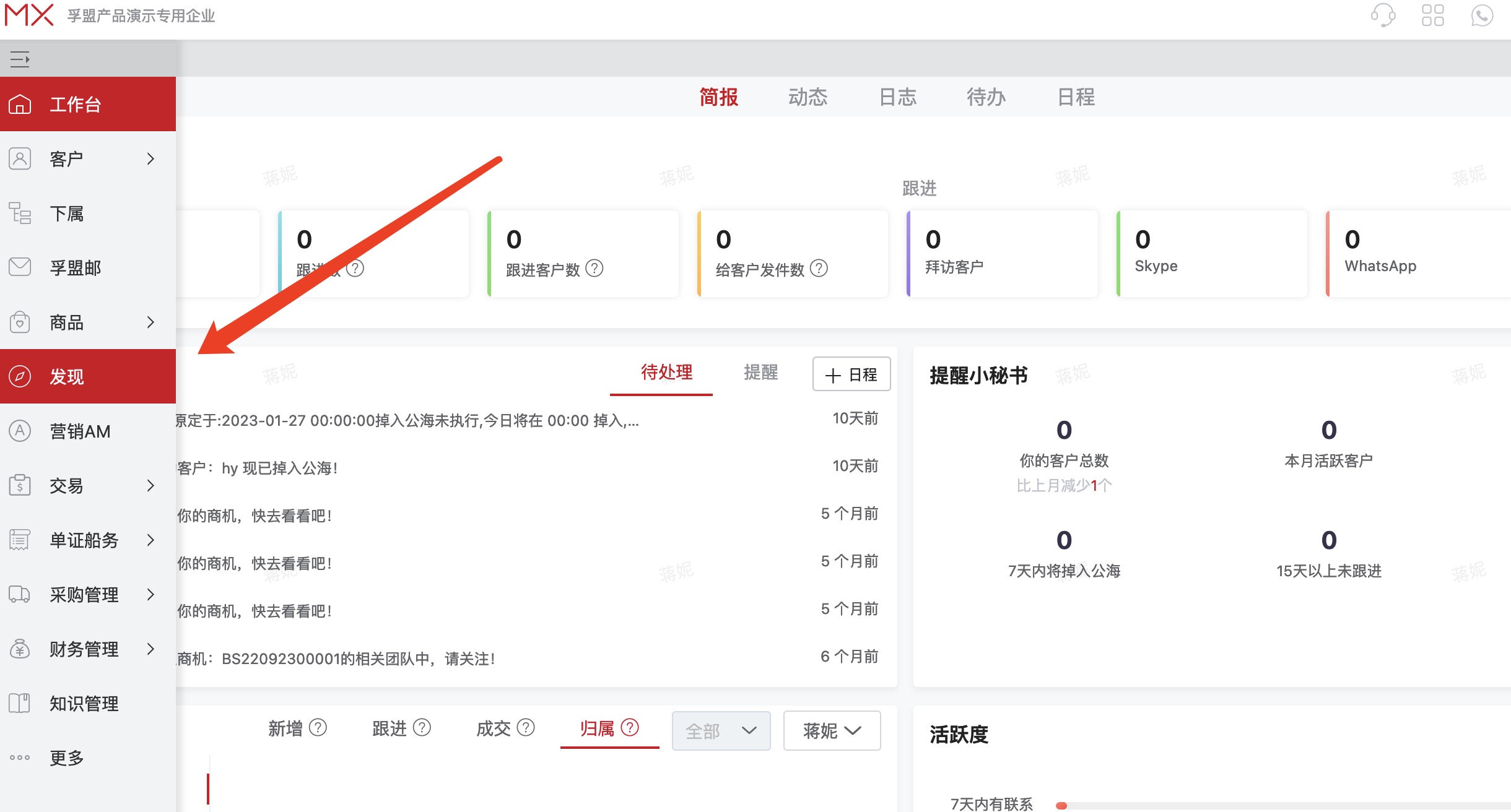This screenshot has height=812, width=1511.
Task: Expand the 客户 submenu chevron
Action: 150,158
